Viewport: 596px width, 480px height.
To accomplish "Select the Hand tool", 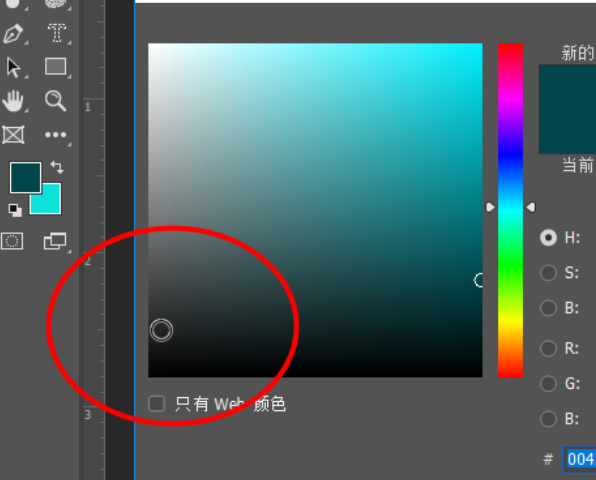I will (13, 101).
